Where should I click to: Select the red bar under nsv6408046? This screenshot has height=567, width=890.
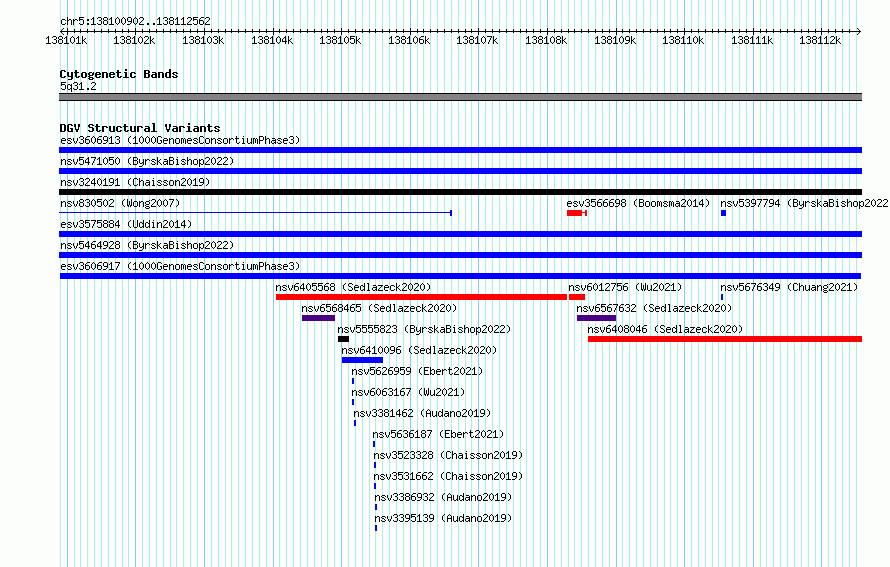coord(725,339)
